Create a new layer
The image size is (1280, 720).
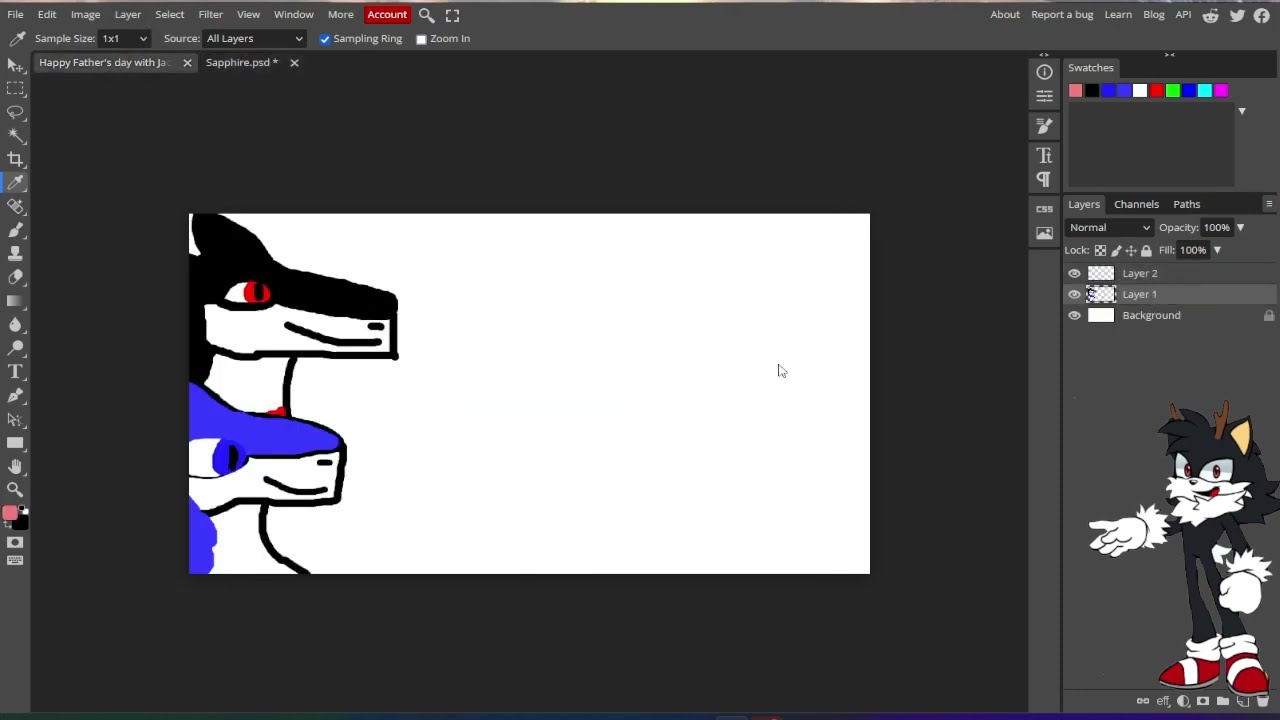[x=1243, y=702]
